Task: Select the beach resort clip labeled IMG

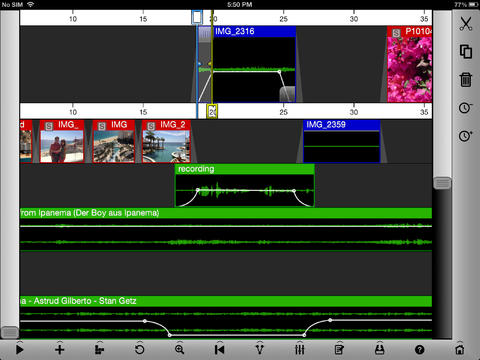Action: point(114,142)
